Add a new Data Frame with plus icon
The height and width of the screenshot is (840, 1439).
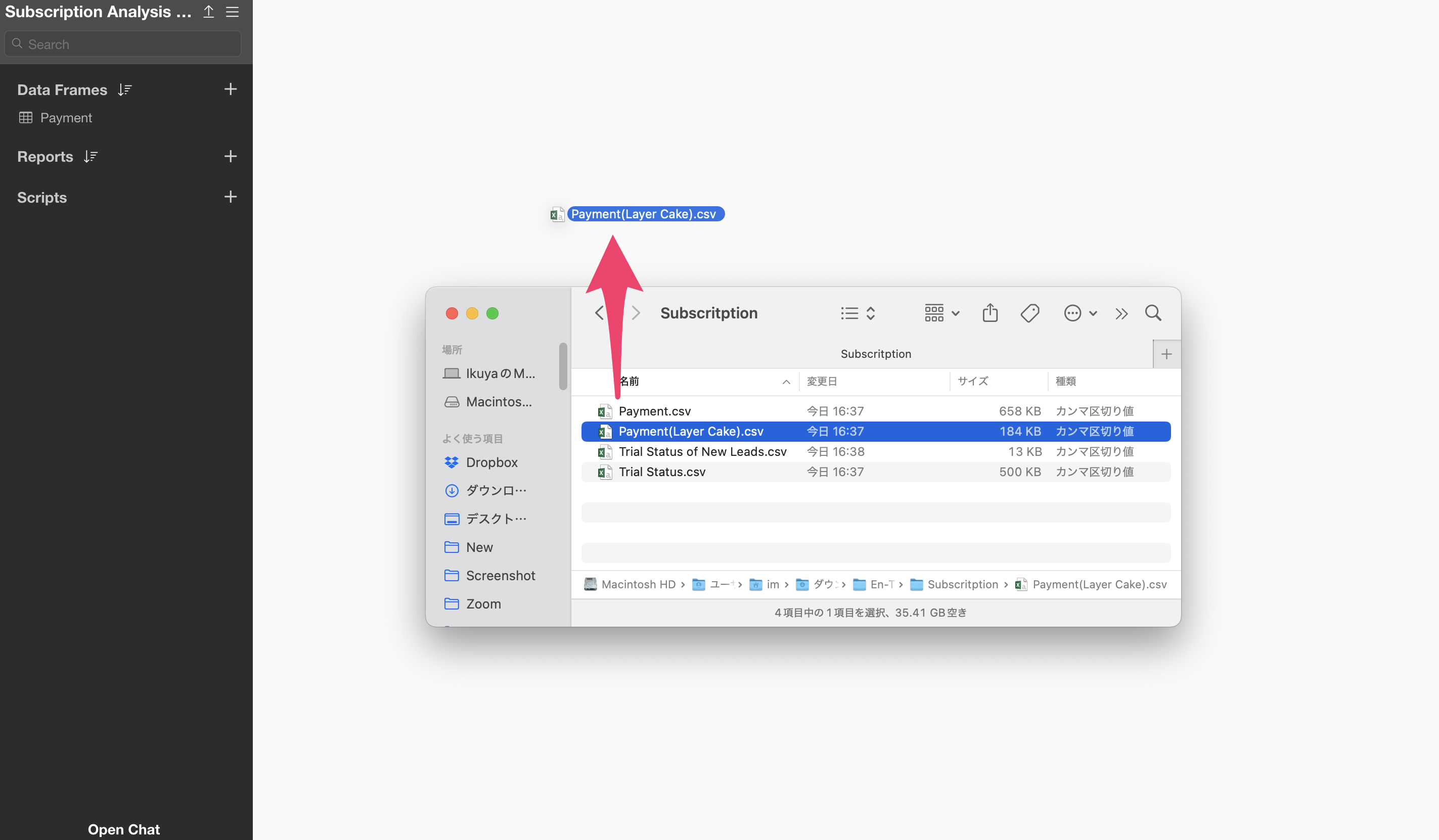(x=230, y=89)
